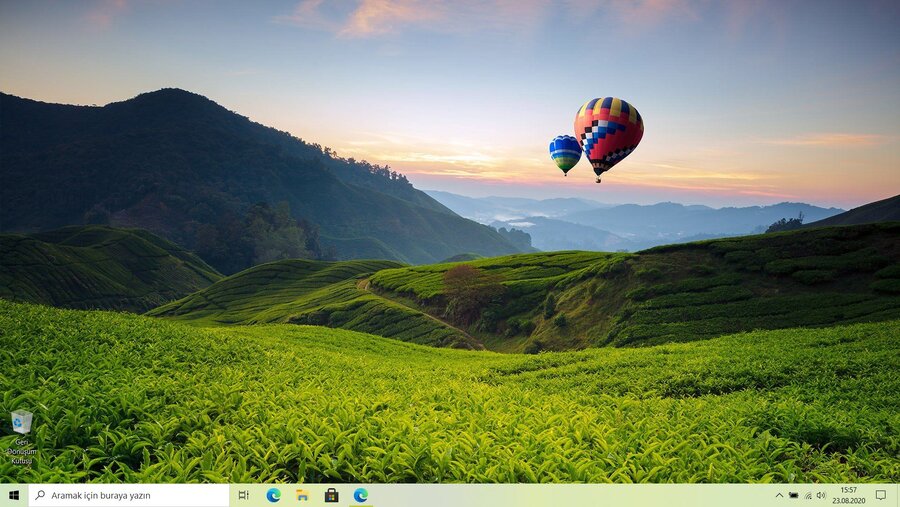Open Task View from the taskbar
Viewport: 900px width, 507px height.
click(243, 495)
